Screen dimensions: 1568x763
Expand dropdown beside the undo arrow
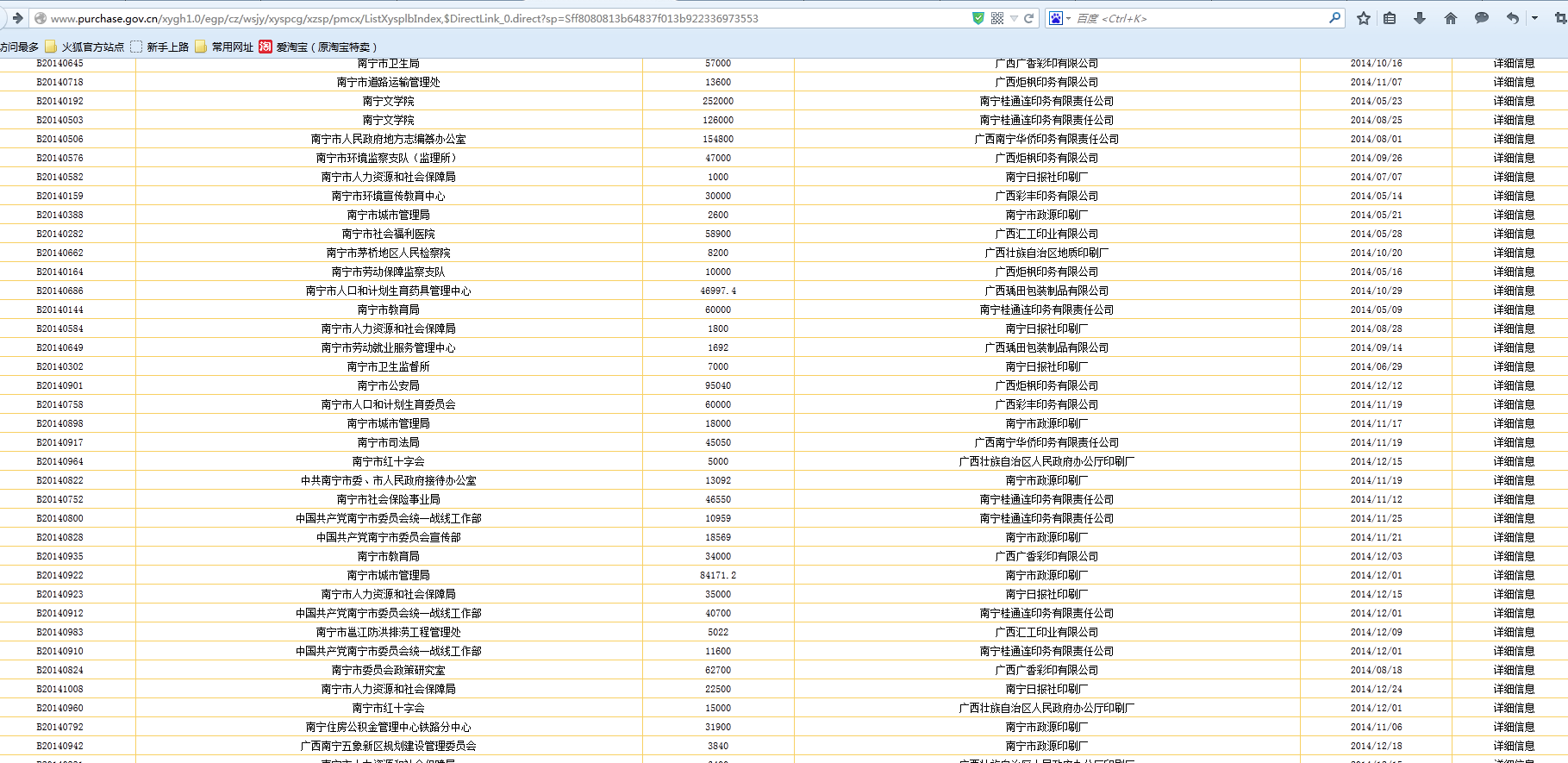(x=1534, y=18)
